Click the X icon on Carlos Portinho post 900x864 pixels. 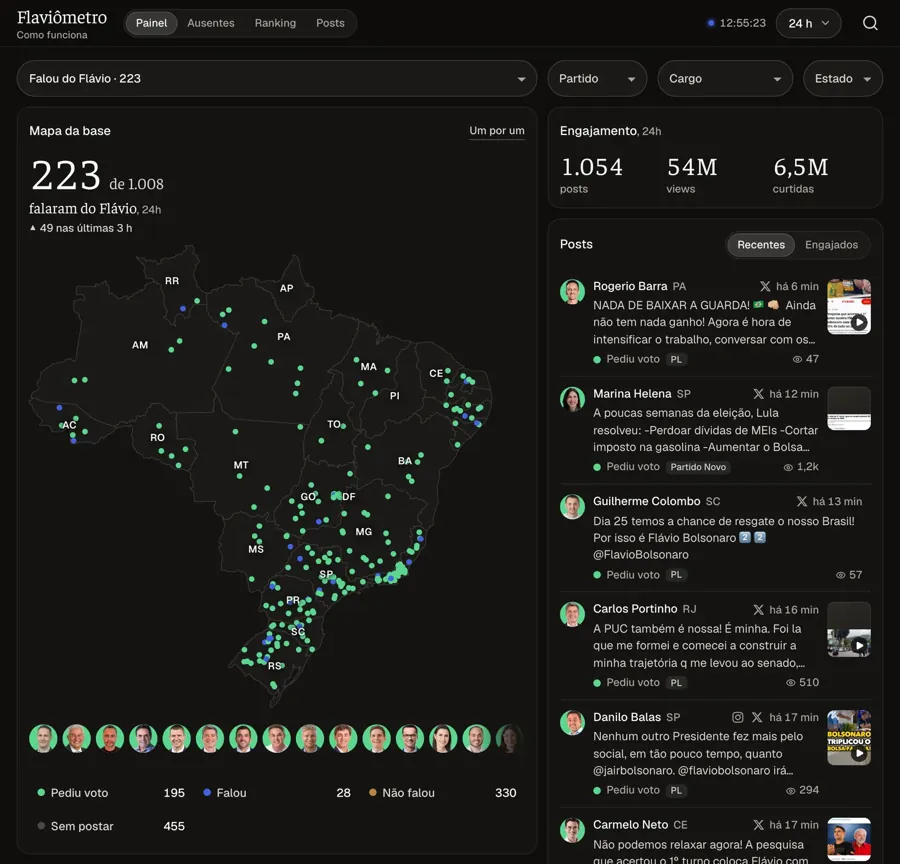pos(758,610)
